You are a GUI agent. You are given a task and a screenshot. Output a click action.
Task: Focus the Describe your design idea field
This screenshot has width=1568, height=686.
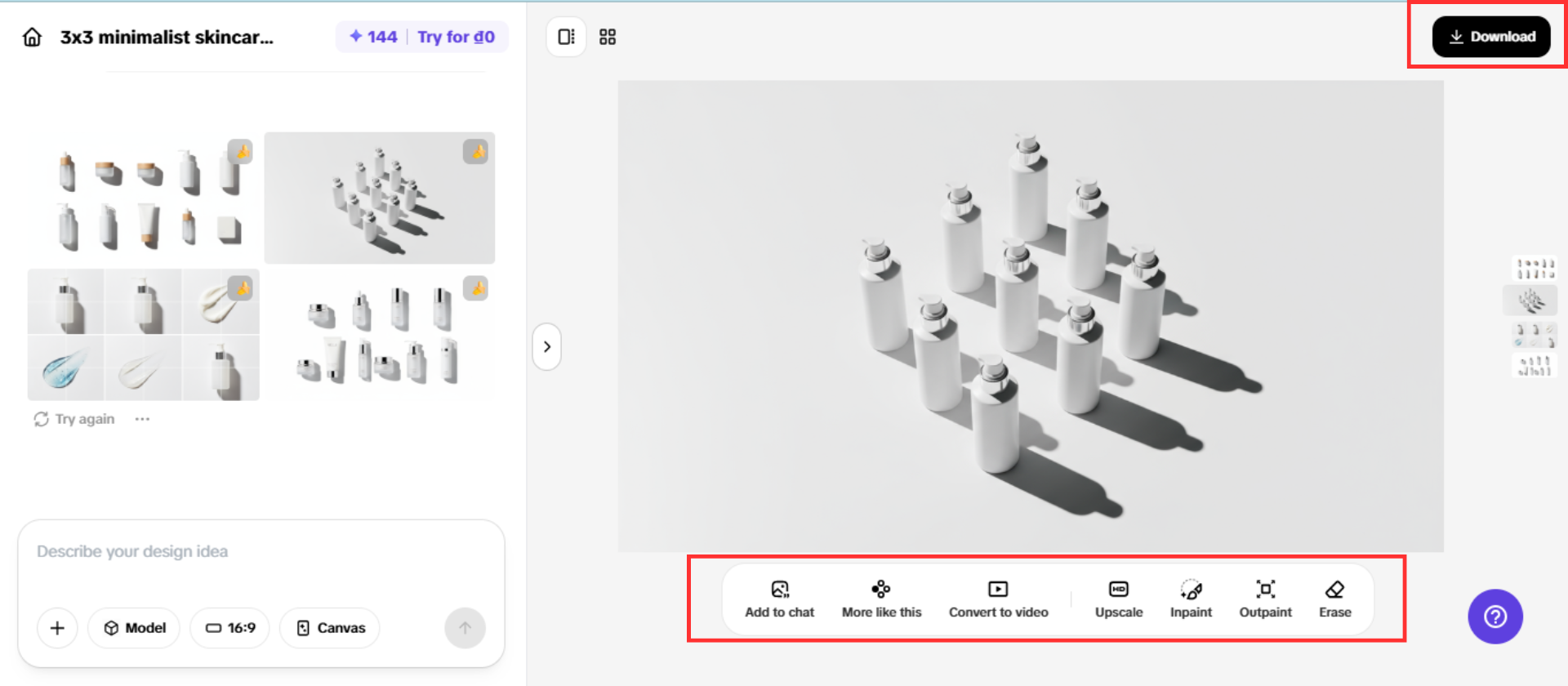[261, 552]
